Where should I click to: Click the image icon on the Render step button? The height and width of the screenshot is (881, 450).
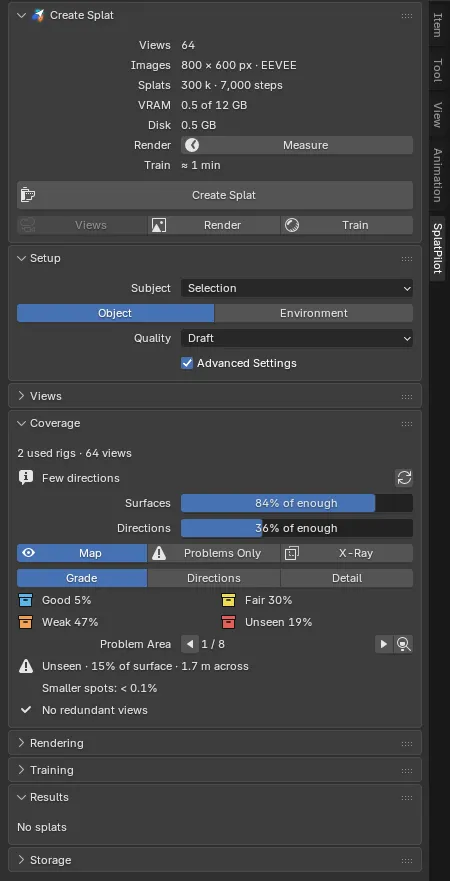(159, 225)
